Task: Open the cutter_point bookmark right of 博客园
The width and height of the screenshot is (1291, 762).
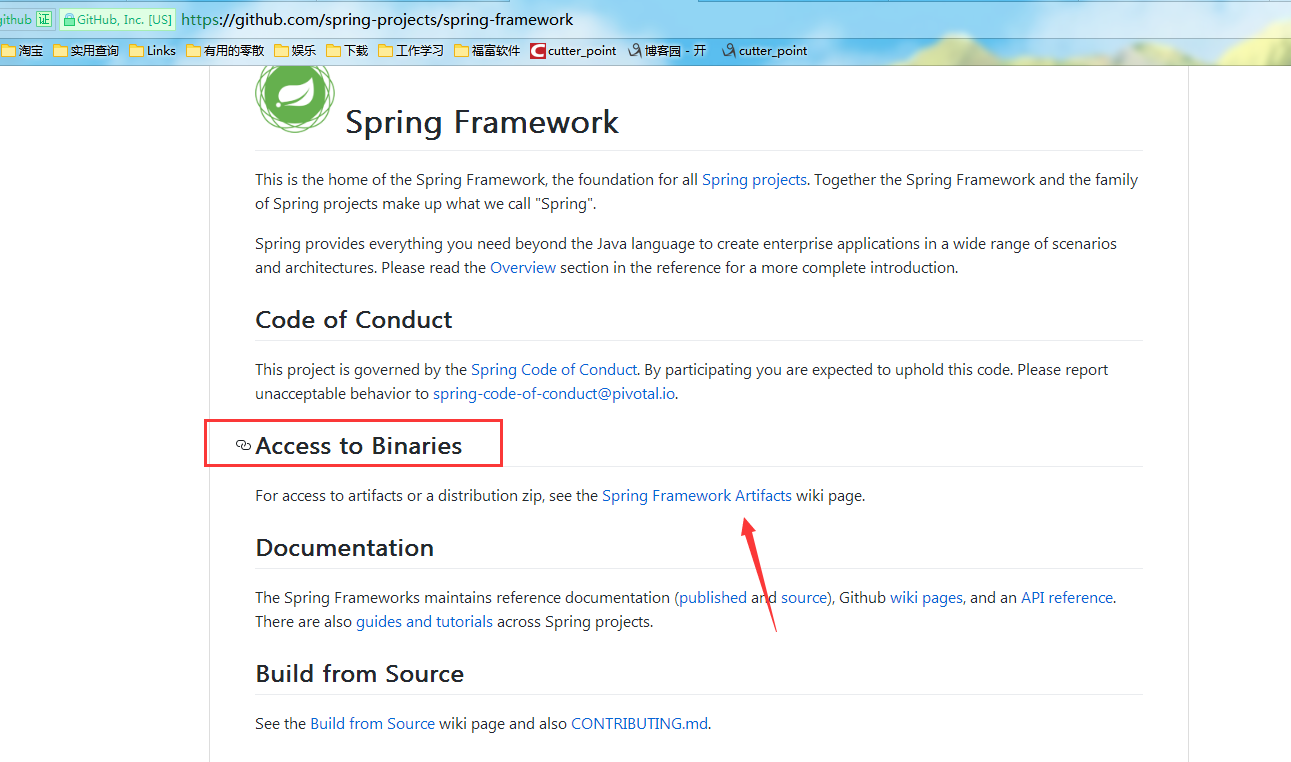Action: click(764, 51)
